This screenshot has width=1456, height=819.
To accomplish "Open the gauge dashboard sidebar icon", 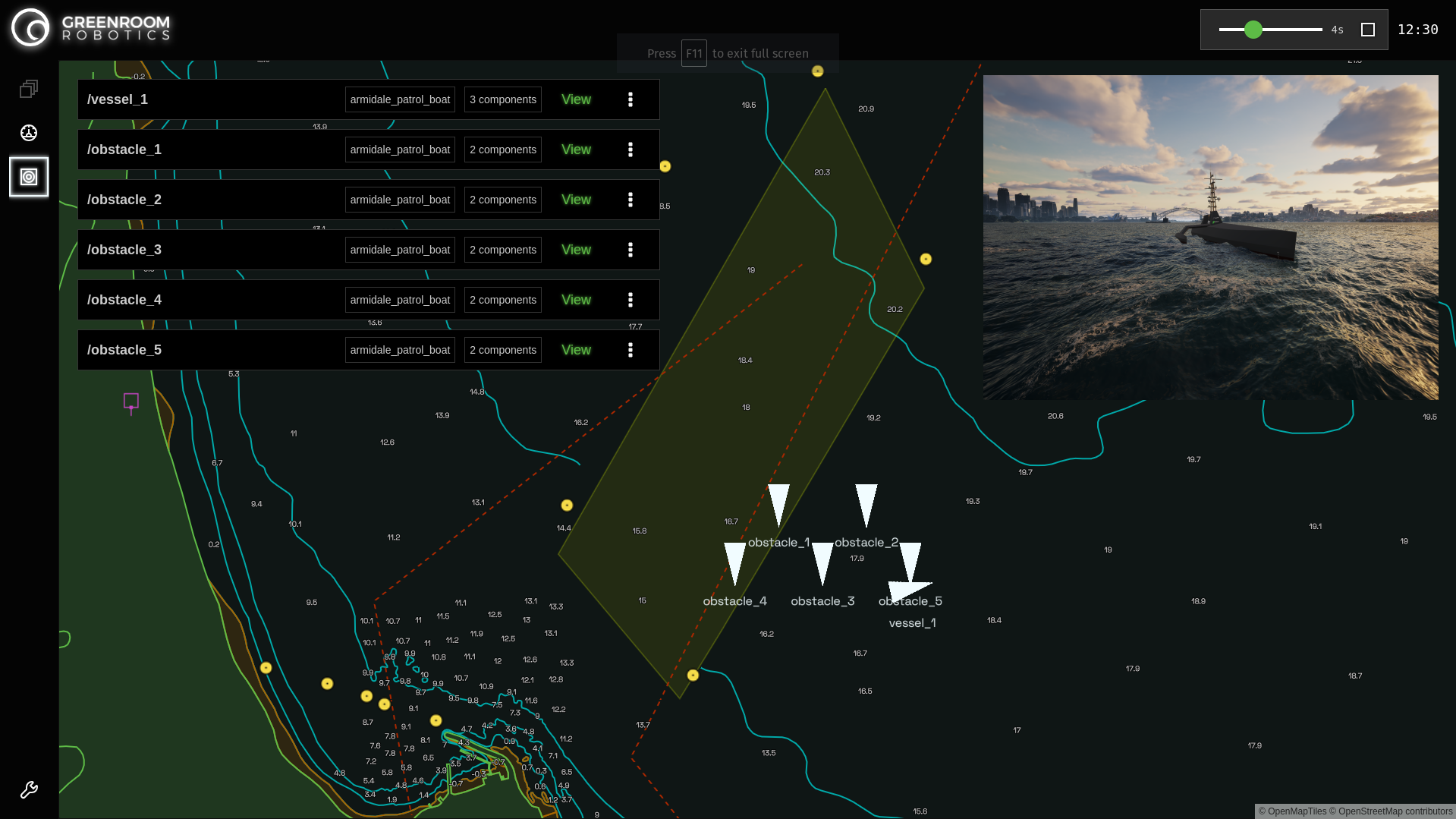I will tap(29, 133).
